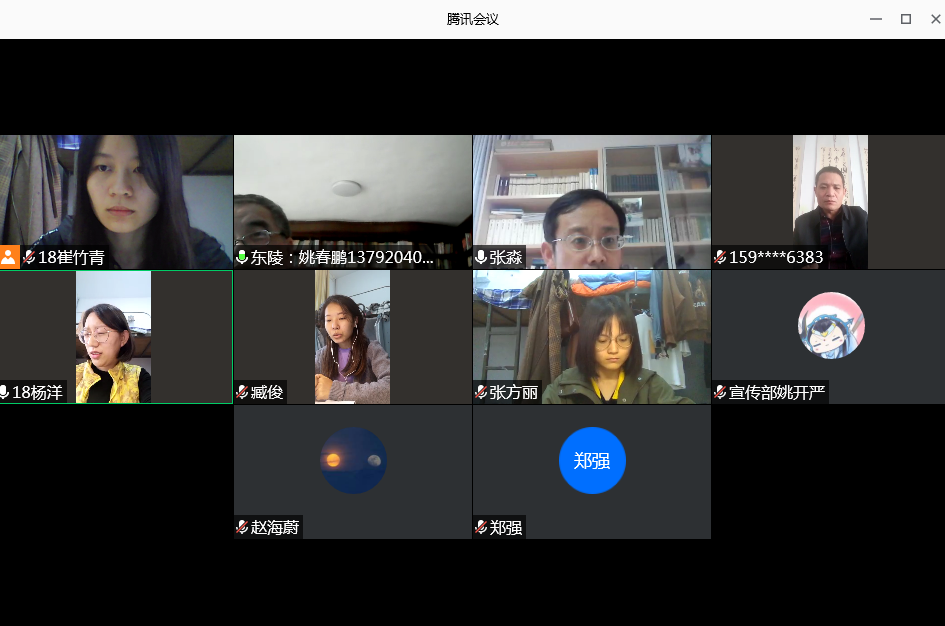Click the green microphone icon for 东陵：姚春鹏

(242, 257)
